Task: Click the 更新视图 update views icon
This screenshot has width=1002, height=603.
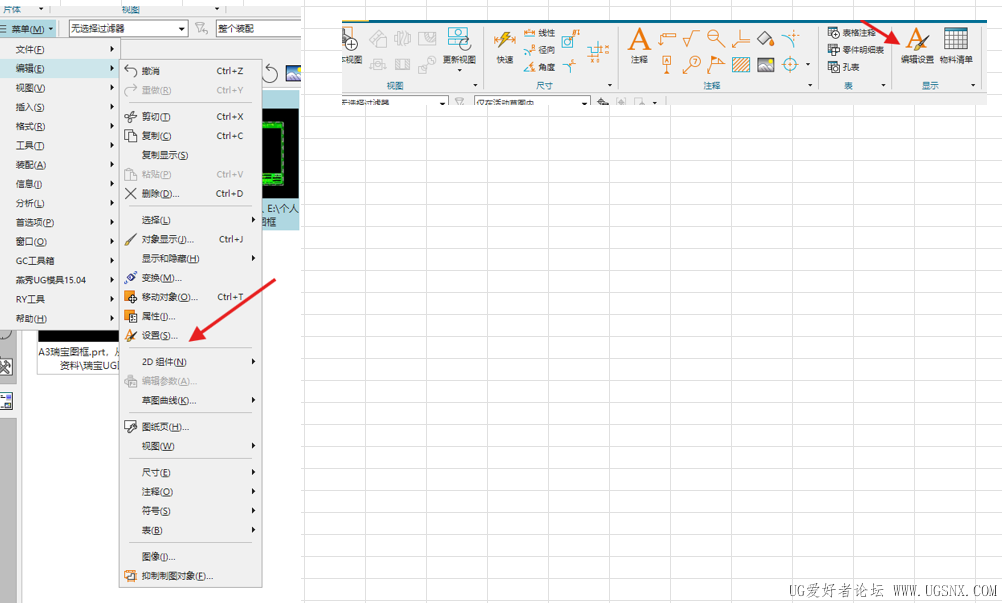Action: coord(459,46)
